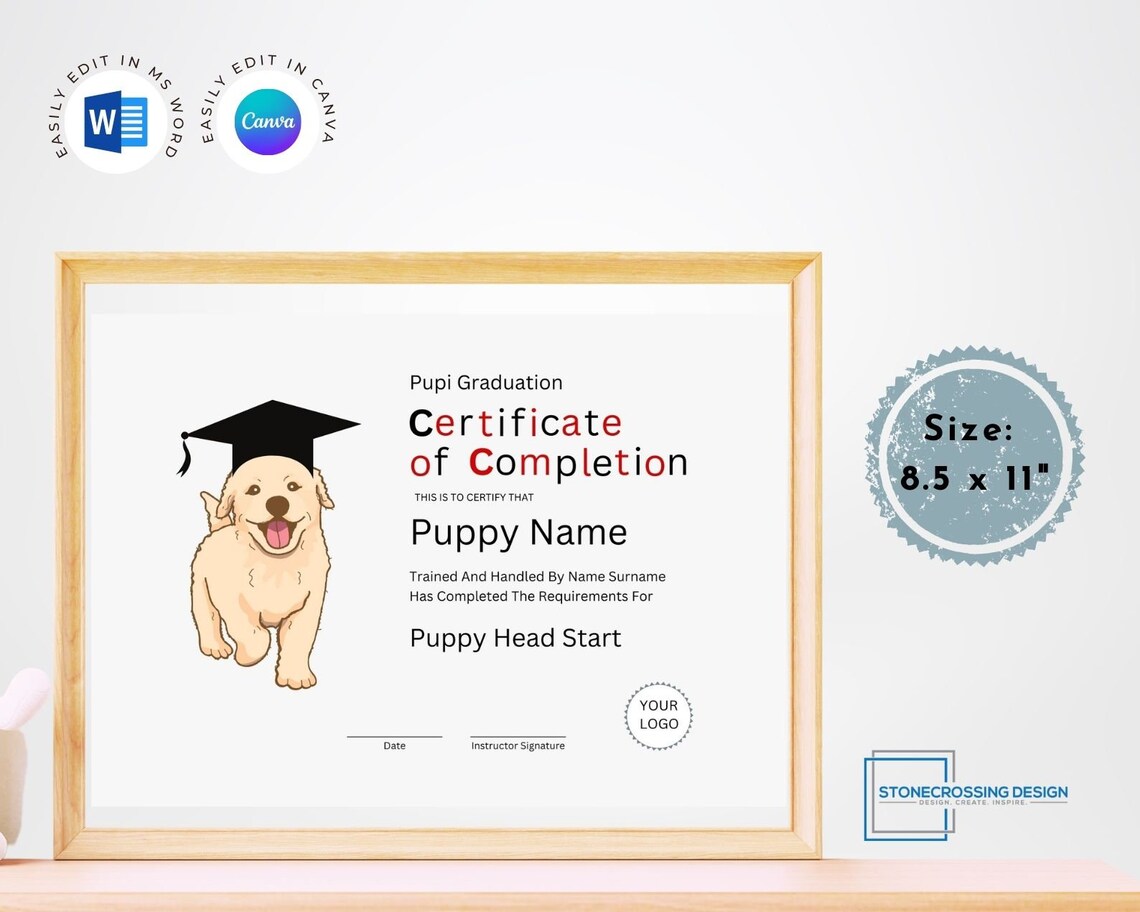Open the YOUR LOGO placeholder circle
Screen dimensions: 1140x912
tap(658, 715)
